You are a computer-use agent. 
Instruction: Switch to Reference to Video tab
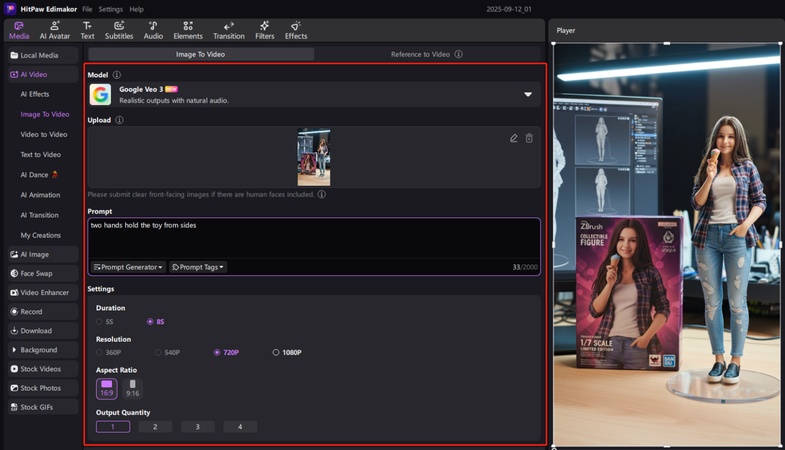click(x=427, y=54)
